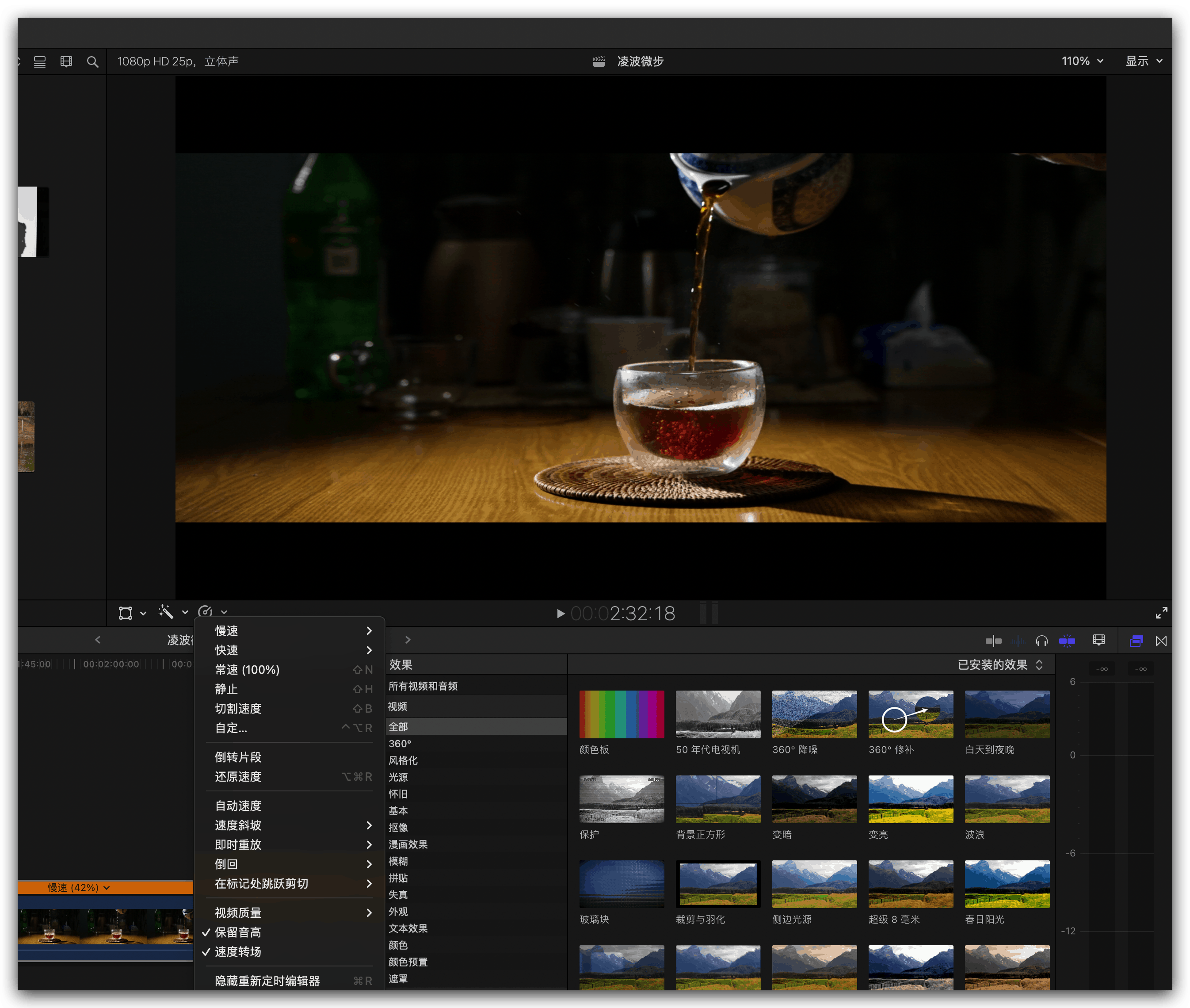Click the enhancement magic wand icon
Screen dimensions: 1190x1008
tap(166, 612)
